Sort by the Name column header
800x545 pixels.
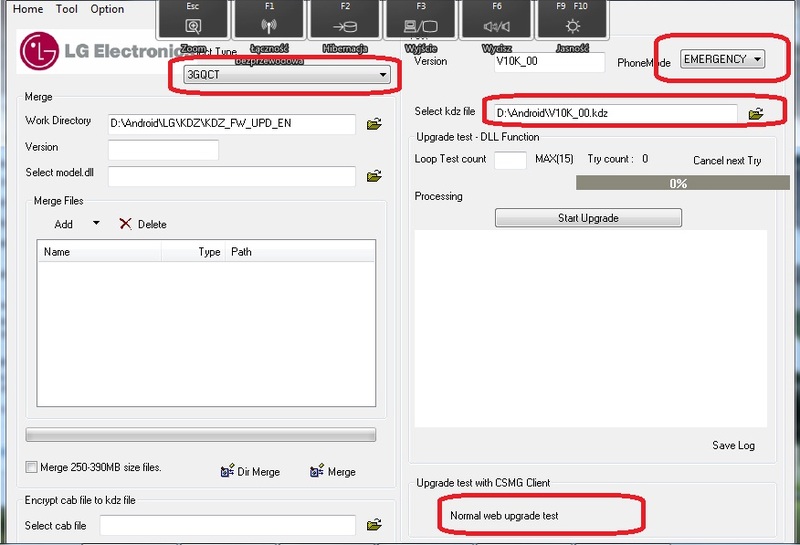tap(99, 252)
